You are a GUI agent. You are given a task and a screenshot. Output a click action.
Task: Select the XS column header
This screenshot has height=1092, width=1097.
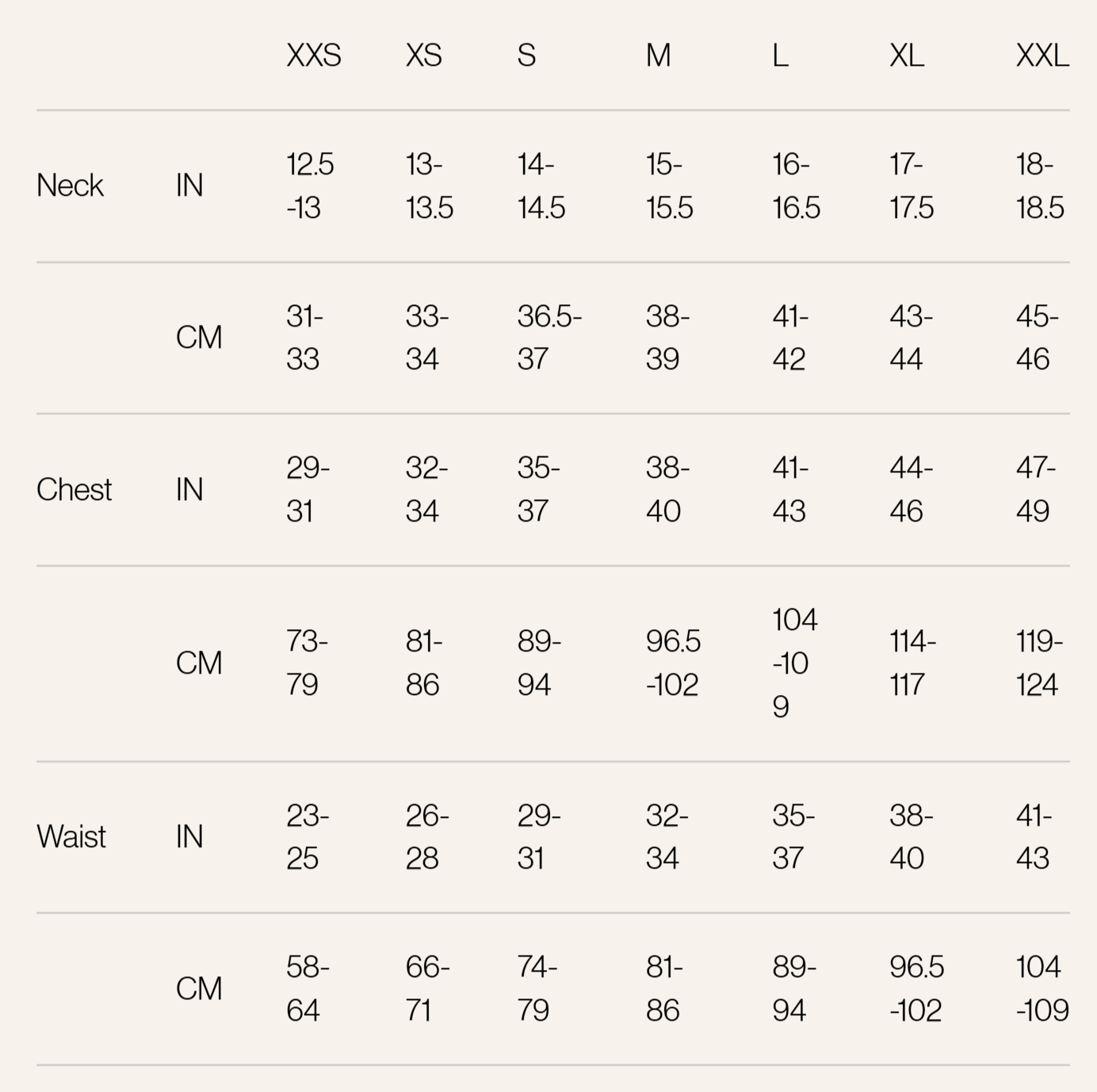coord(424,55)
